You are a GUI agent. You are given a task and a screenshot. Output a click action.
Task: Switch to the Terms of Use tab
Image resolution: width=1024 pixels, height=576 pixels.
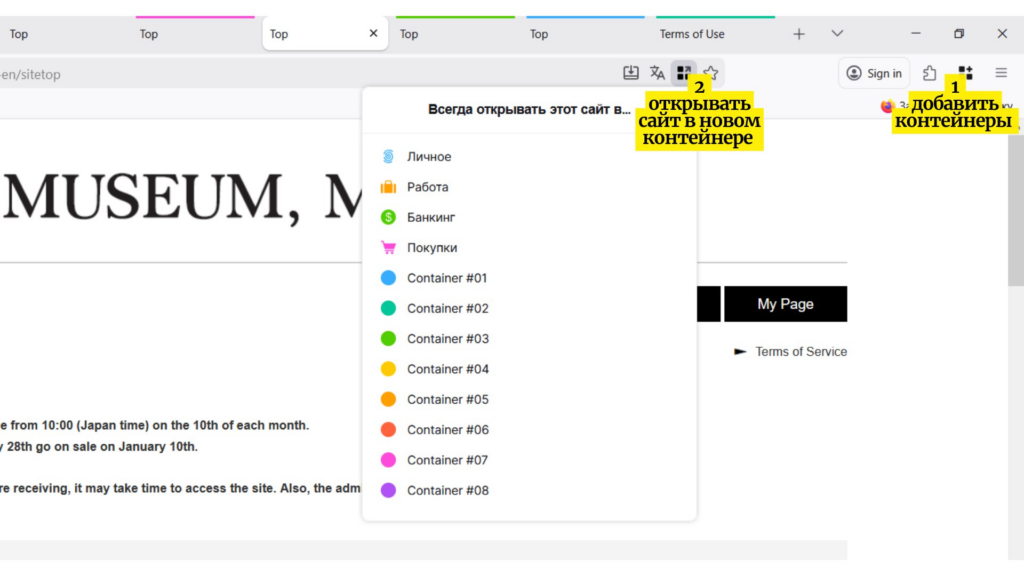coord(715,34)
